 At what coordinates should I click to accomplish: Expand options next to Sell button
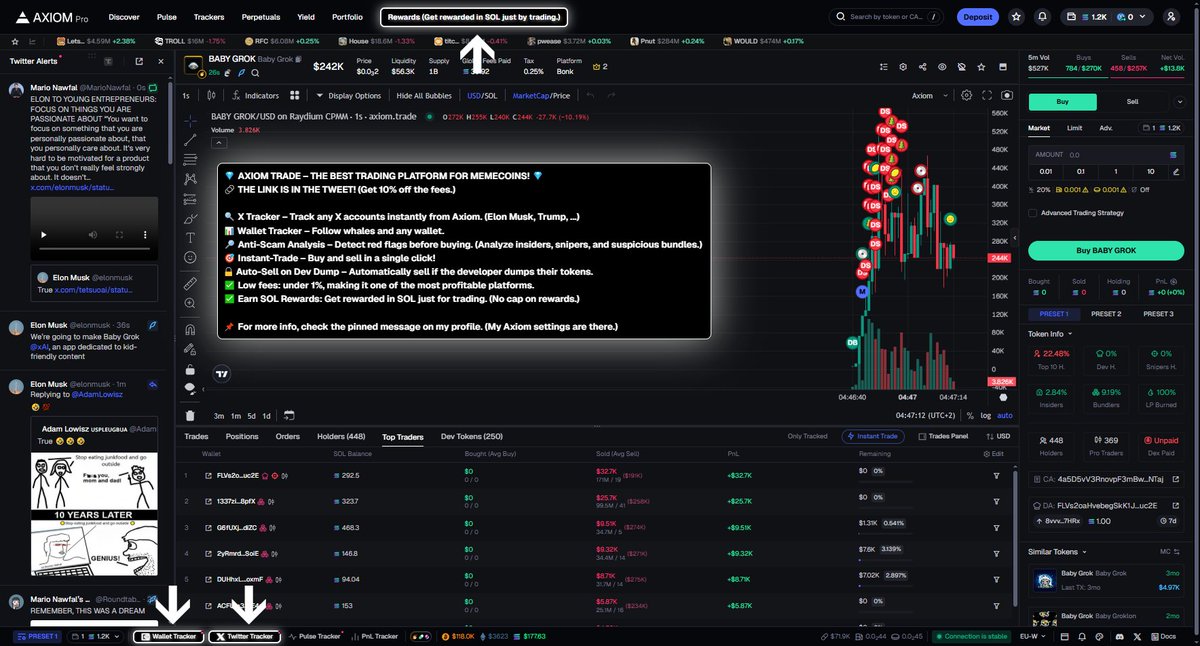1181,102
